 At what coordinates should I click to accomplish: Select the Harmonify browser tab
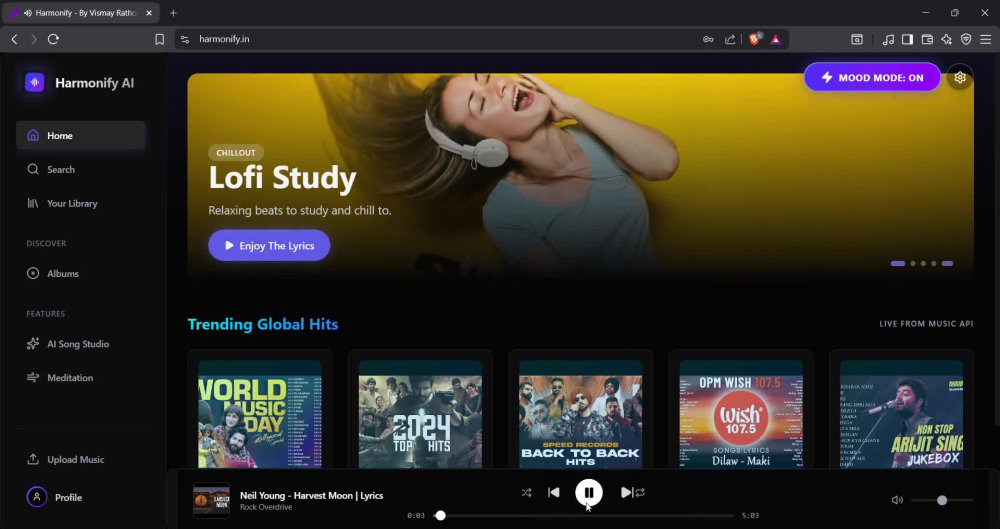tap(80, 13)
